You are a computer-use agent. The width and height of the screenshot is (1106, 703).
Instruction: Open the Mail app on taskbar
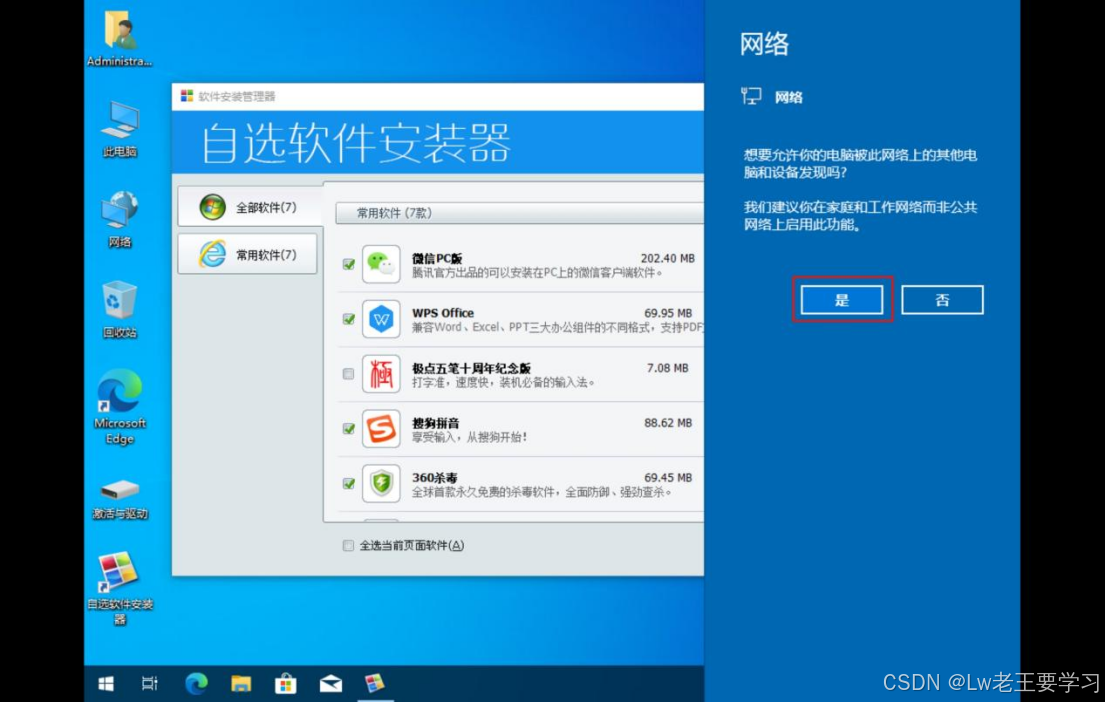[331, 683]
